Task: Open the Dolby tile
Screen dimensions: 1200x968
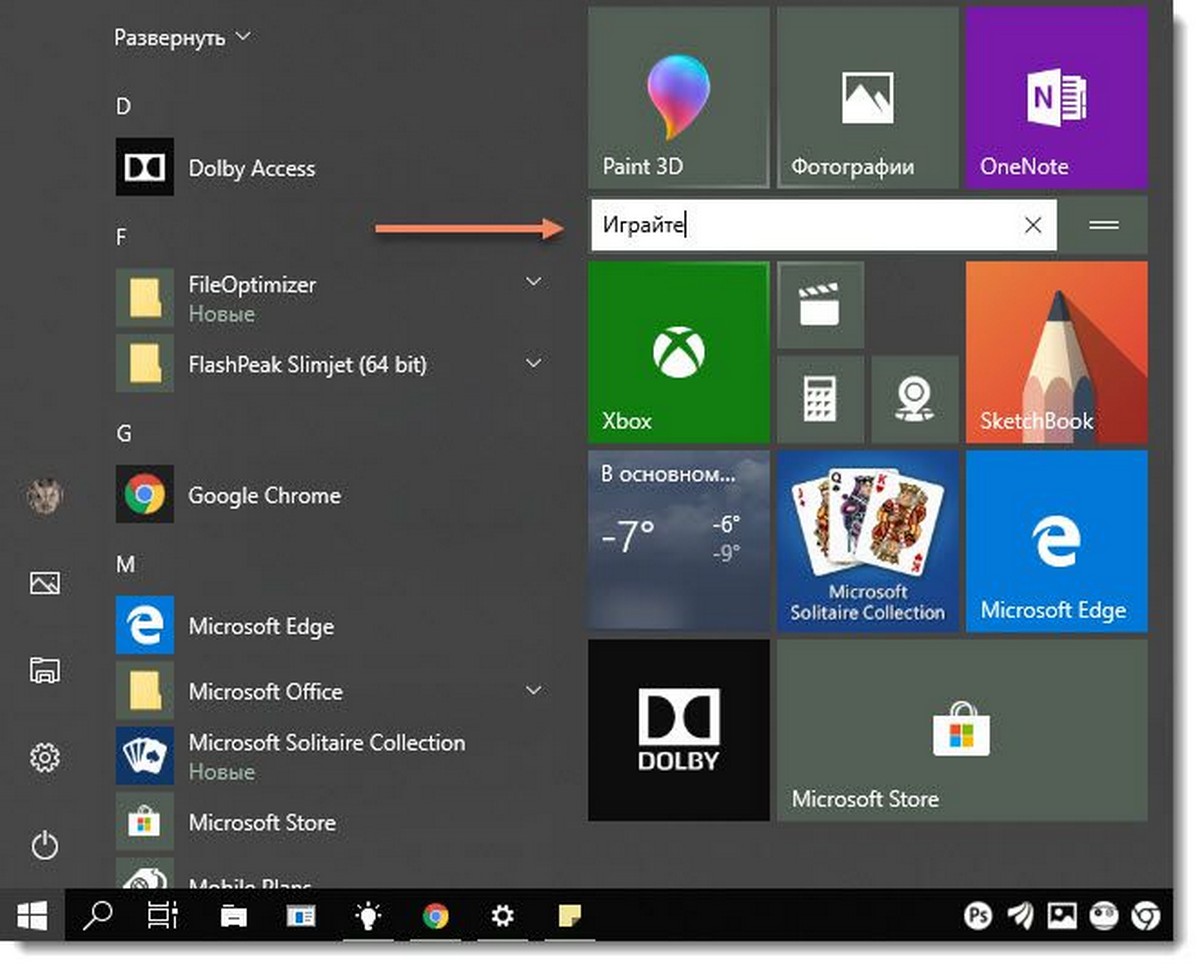Action: point(678,730)
